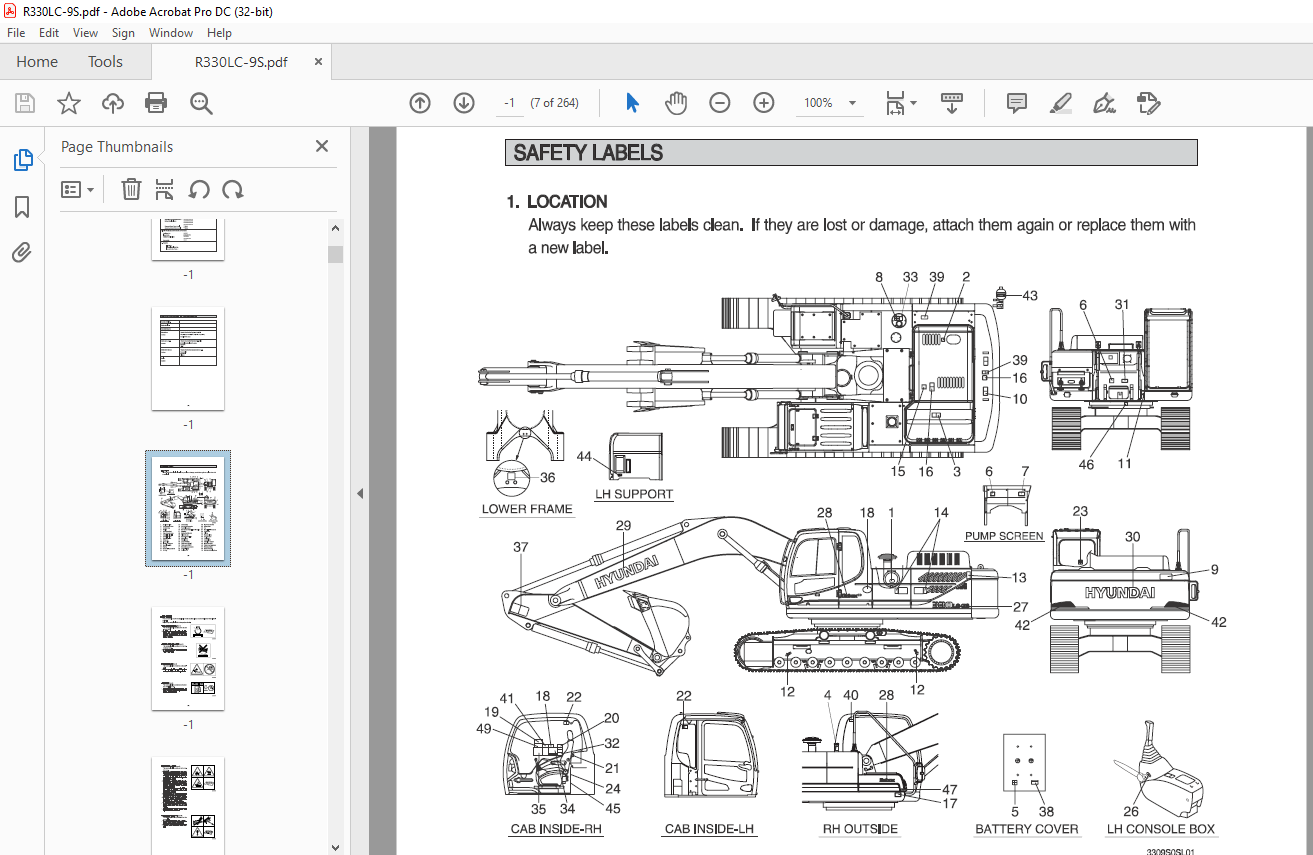The width and height of the screenshot is (1313, 855).
Task: Go to previous page arrow
Action: (420, 103)
